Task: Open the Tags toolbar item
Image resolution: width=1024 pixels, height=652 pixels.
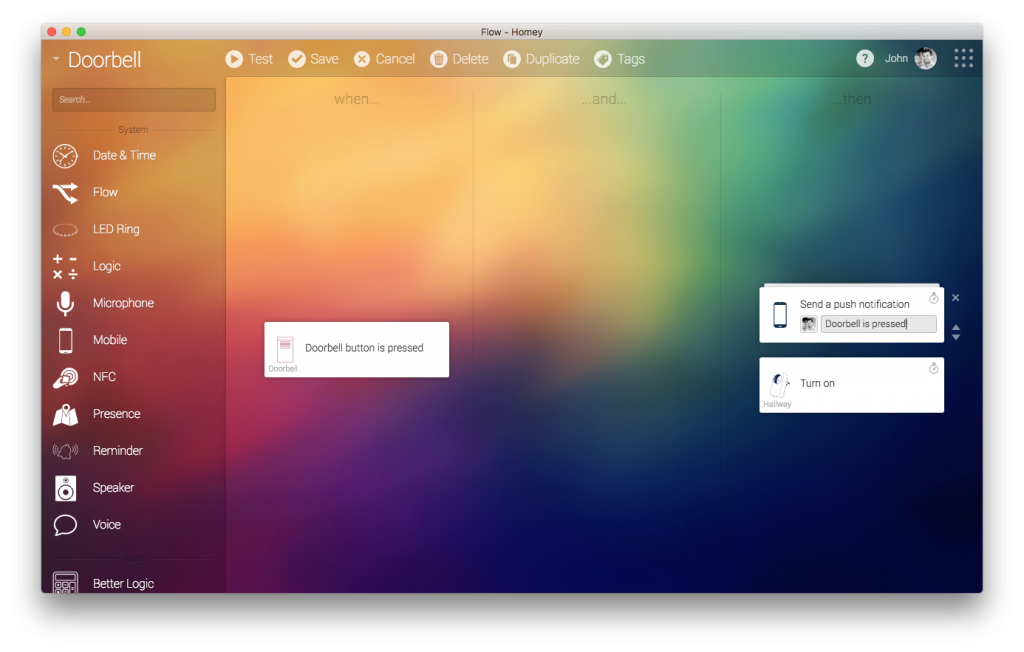Action: [619, 59]
